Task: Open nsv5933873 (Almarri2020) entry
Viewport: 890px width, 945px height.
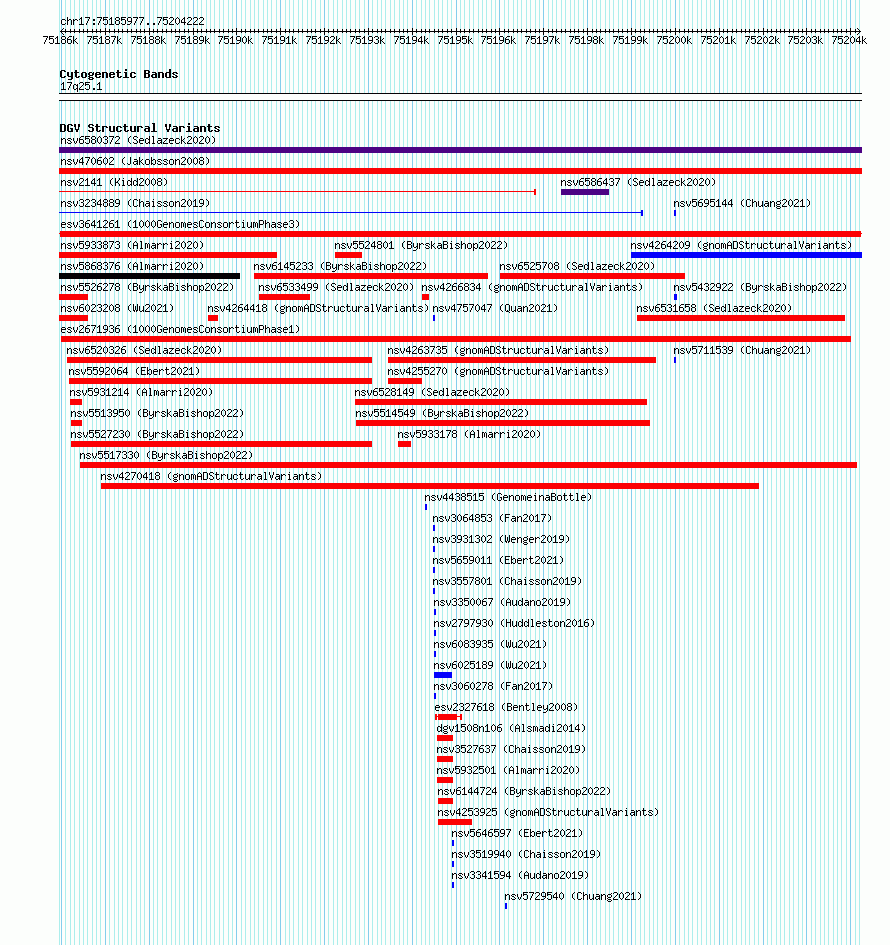Action: tap(132, 246)
